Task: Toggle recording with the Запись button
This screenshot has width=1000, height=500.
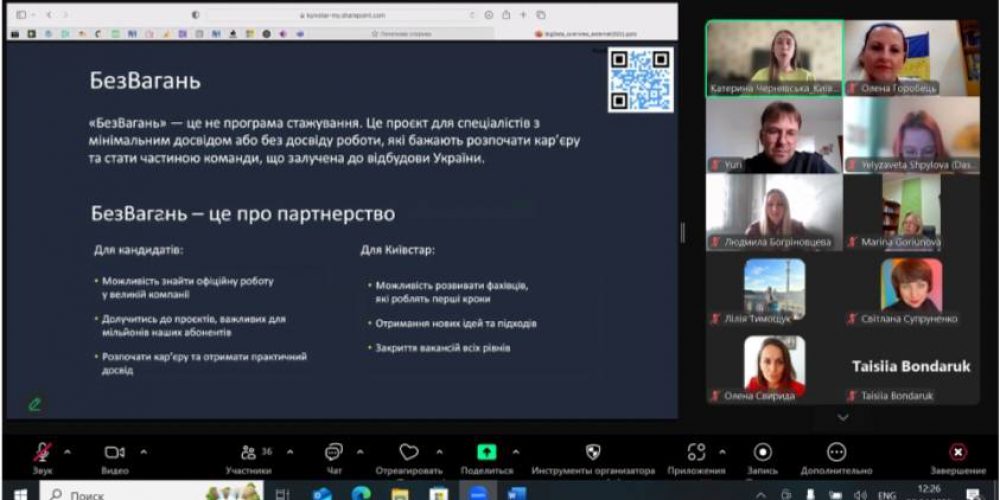Action: pyautogui.click(x=763, y=453)
